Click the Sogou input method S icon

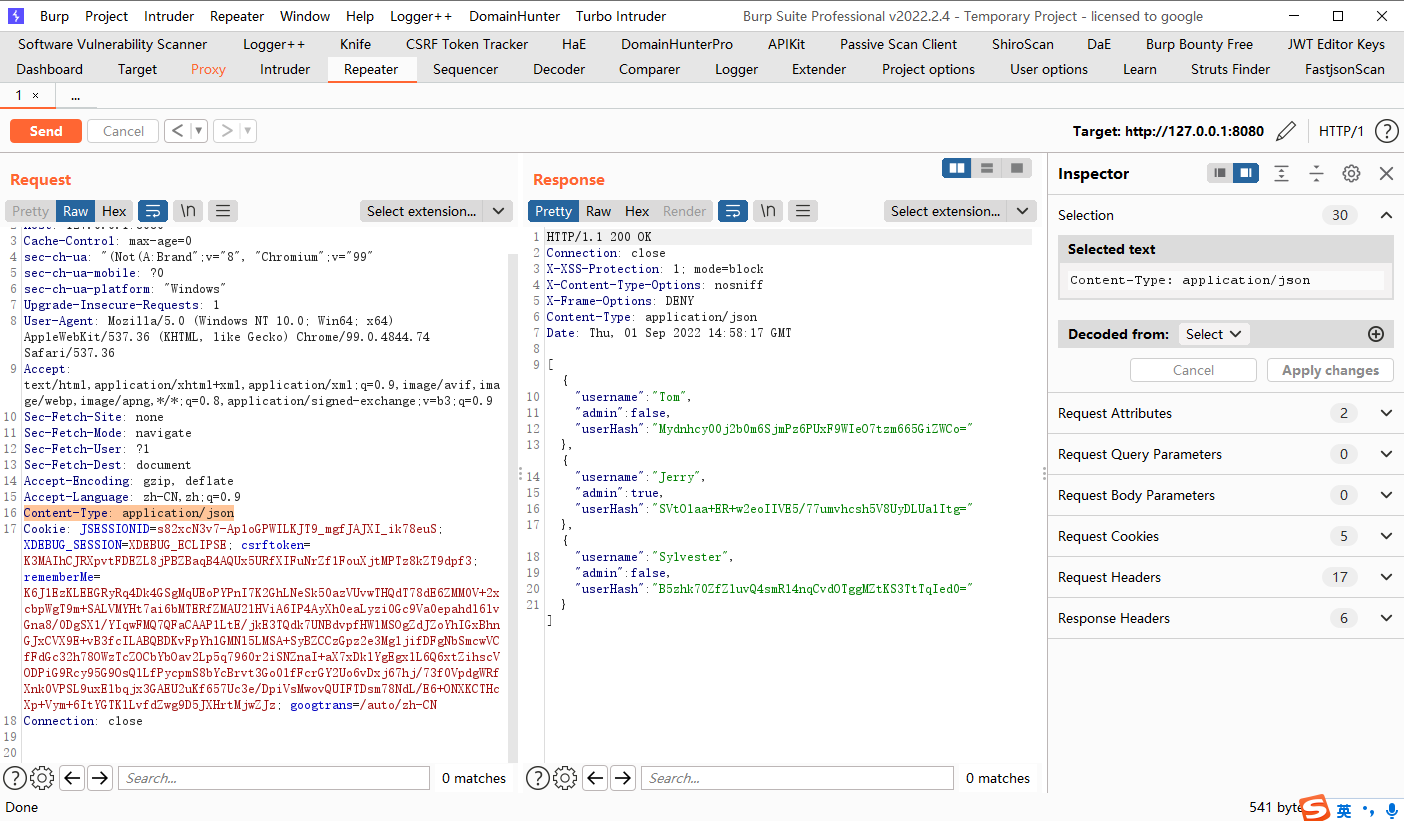(1314, 808)
